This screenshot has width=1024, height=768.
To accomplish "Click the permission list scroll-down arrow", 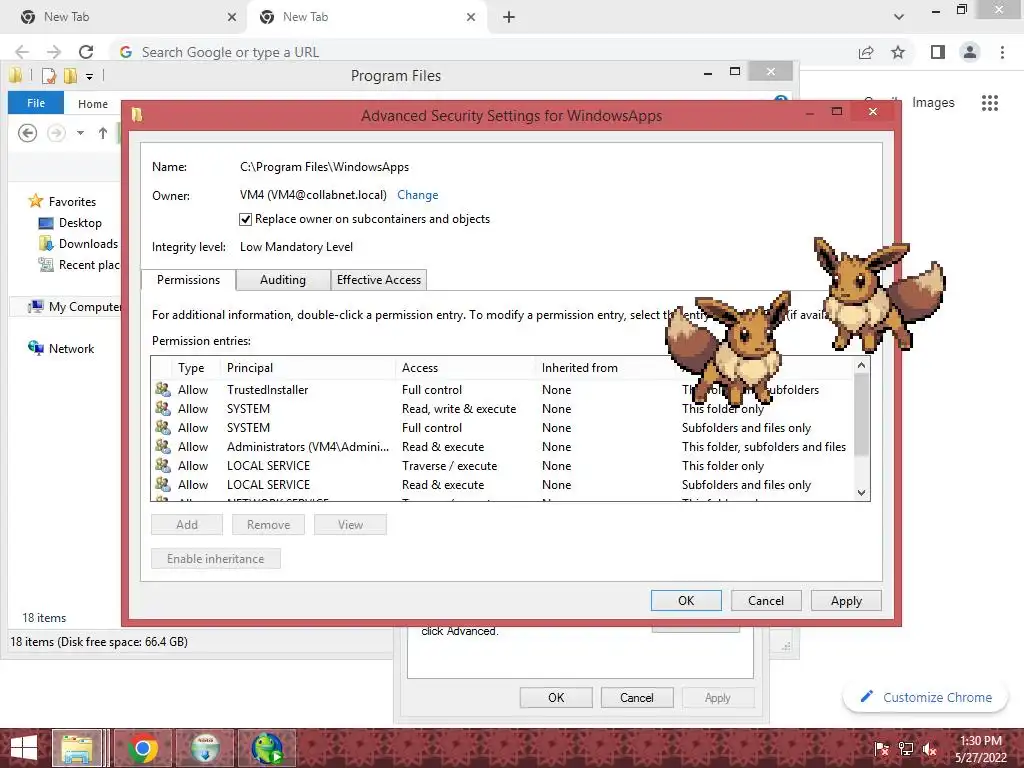I will pyautogui.click(x=861, y=493).
